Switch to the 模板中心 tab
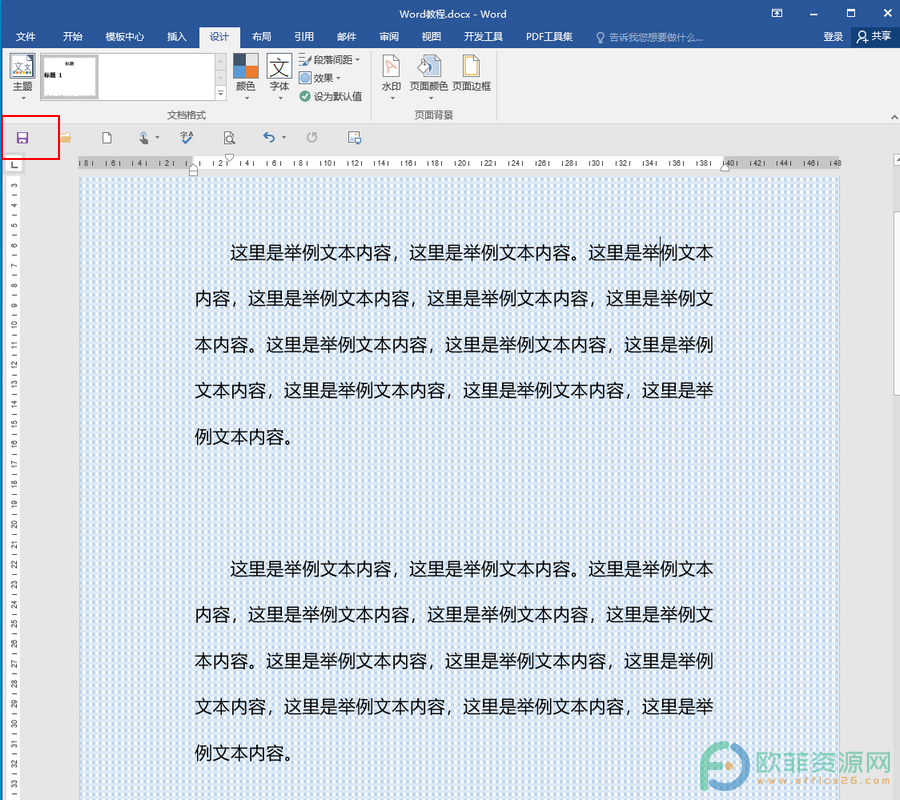The image size is (900, 800). pyautogui.click(x=125, y=37)
